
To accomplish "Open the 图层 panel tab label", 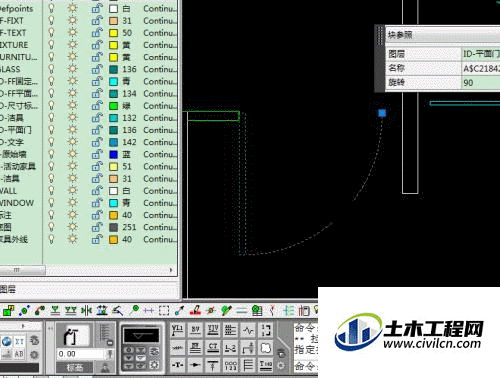I will point(8,289).
